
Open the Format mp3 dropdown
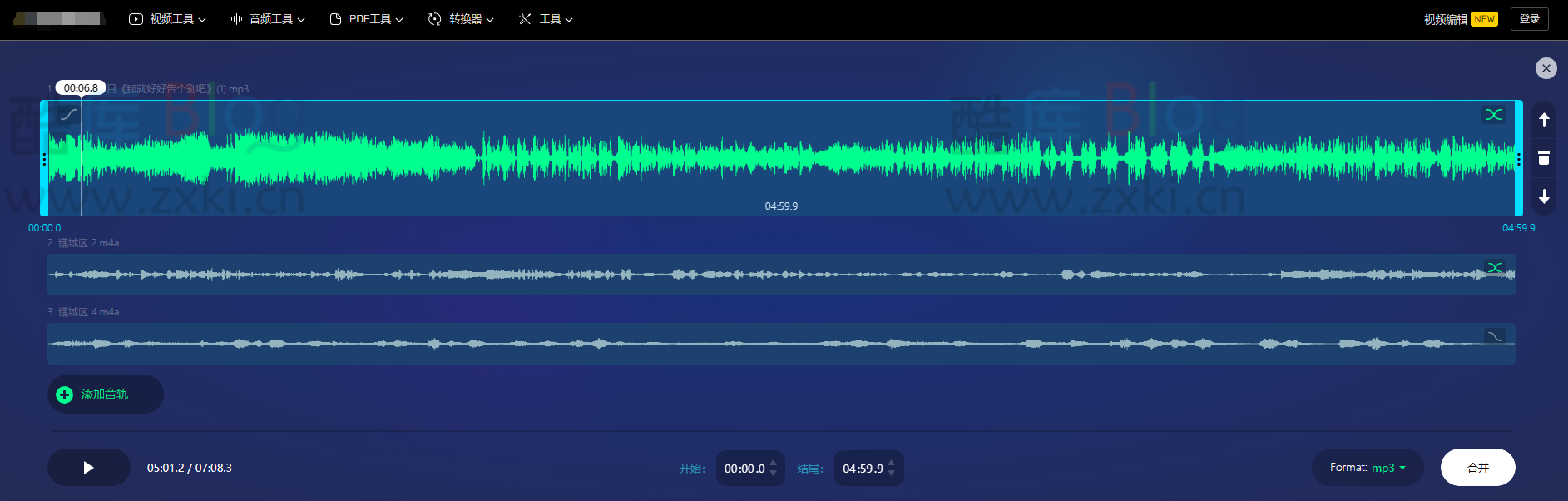pyautogui.click(x=1368, y=468)
